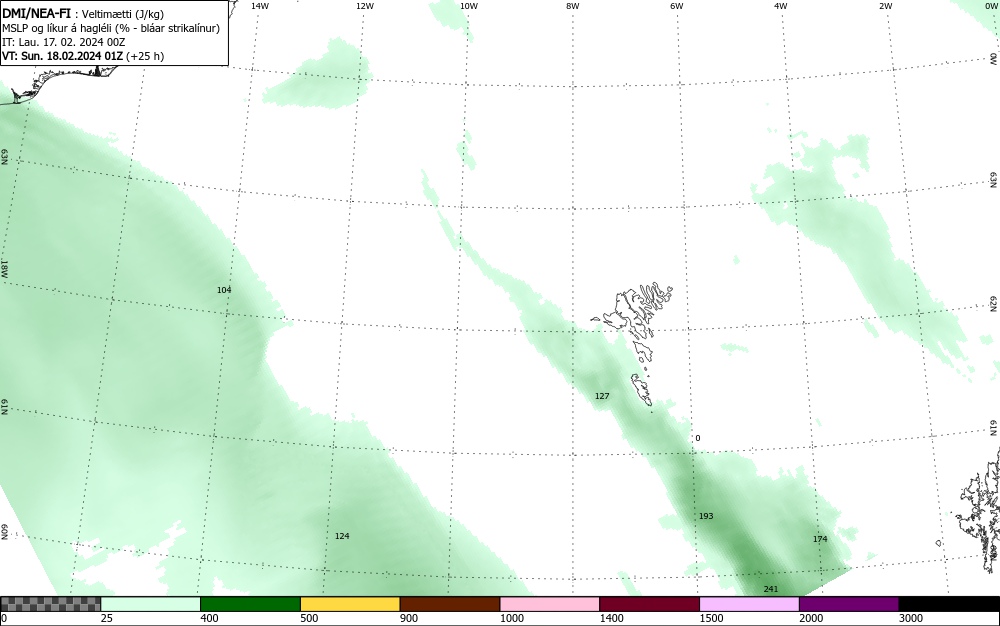
Task: Click the value 0 southeast of the islands
Action: click(x=698, y=438)
